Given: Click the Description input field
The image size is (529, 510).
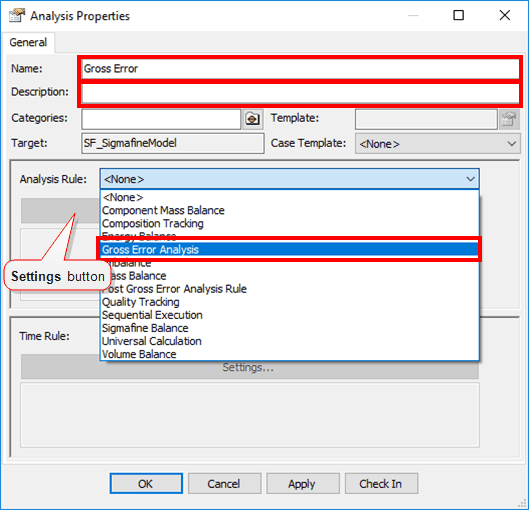Looking at the screenshot, I should click(300, 93).
